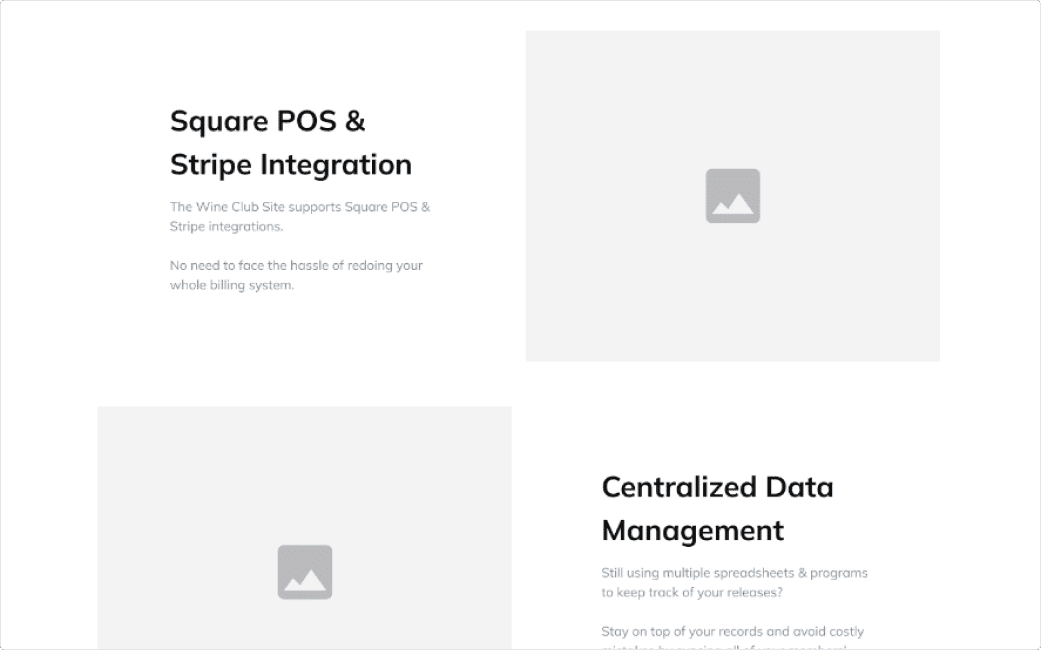Screen dimensions: 1041x650
Task: Click the "to keep track of your releases?" line
Action: (x=691, y=592)
